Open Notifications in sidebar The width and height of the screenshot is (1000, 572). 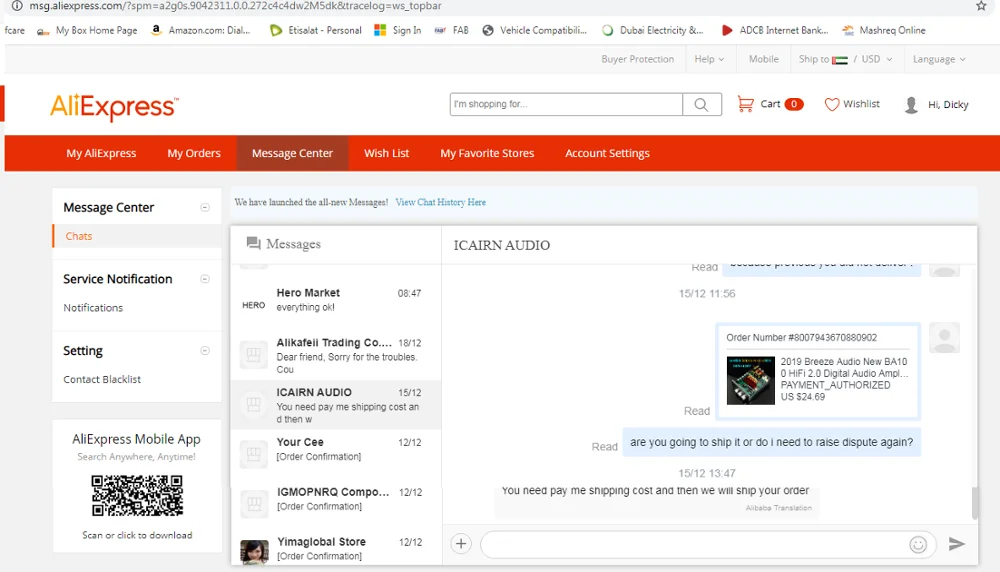tap(93, 307)
